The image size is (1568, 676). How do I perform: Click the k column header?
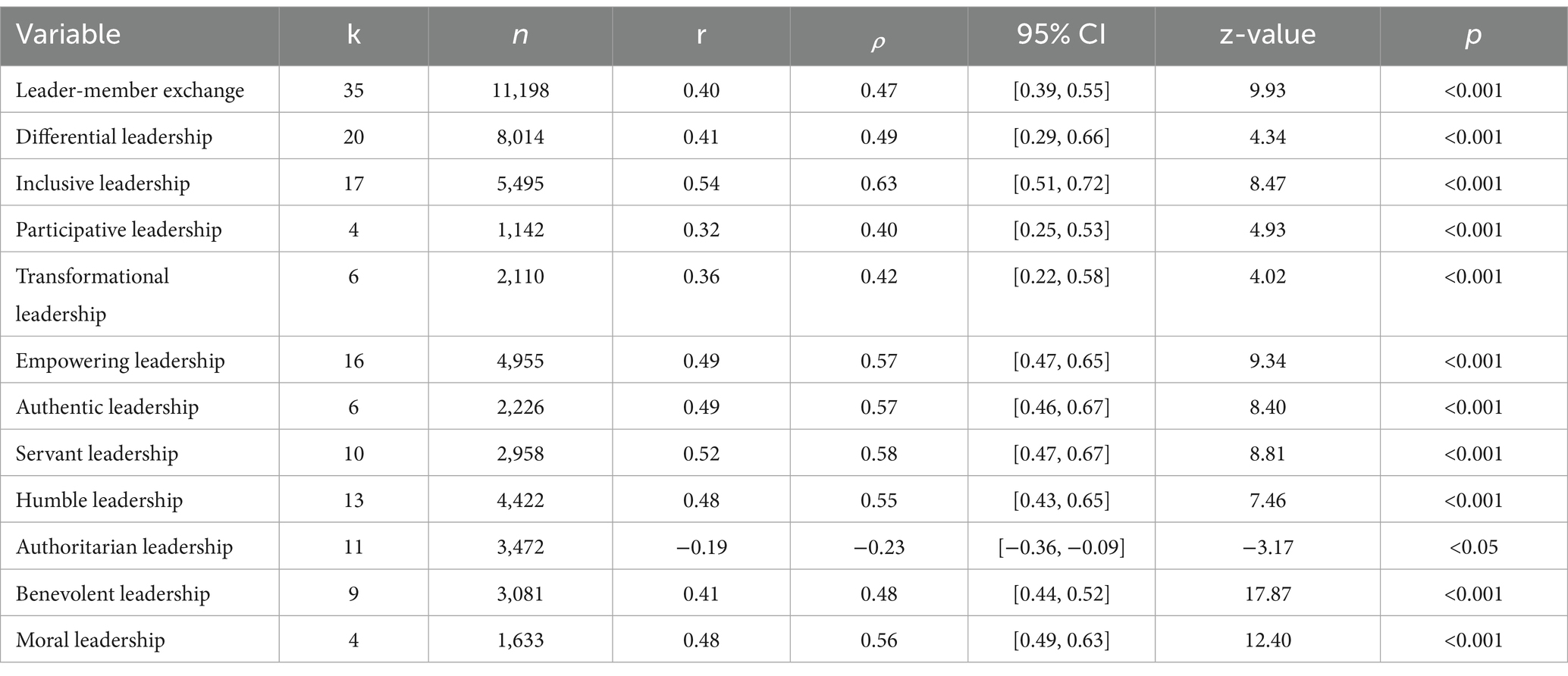pyautogui.click(x=353, y=35)
